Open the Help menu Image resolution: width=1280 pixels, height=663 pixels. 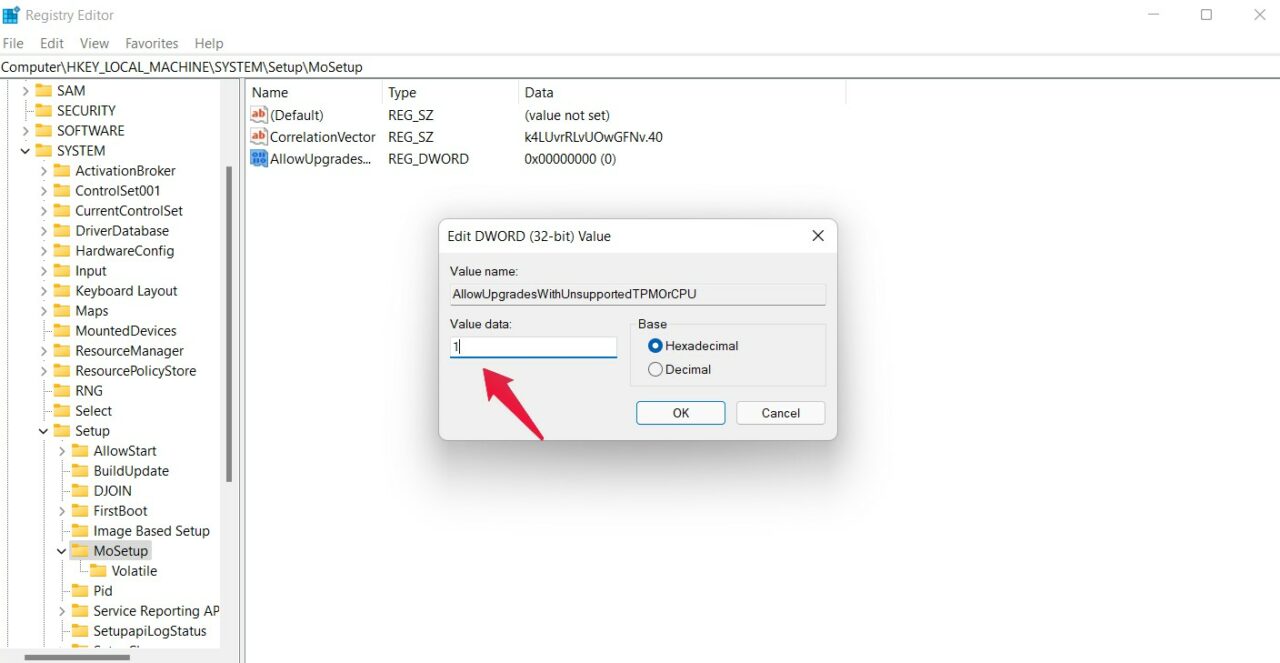(209, 43)
